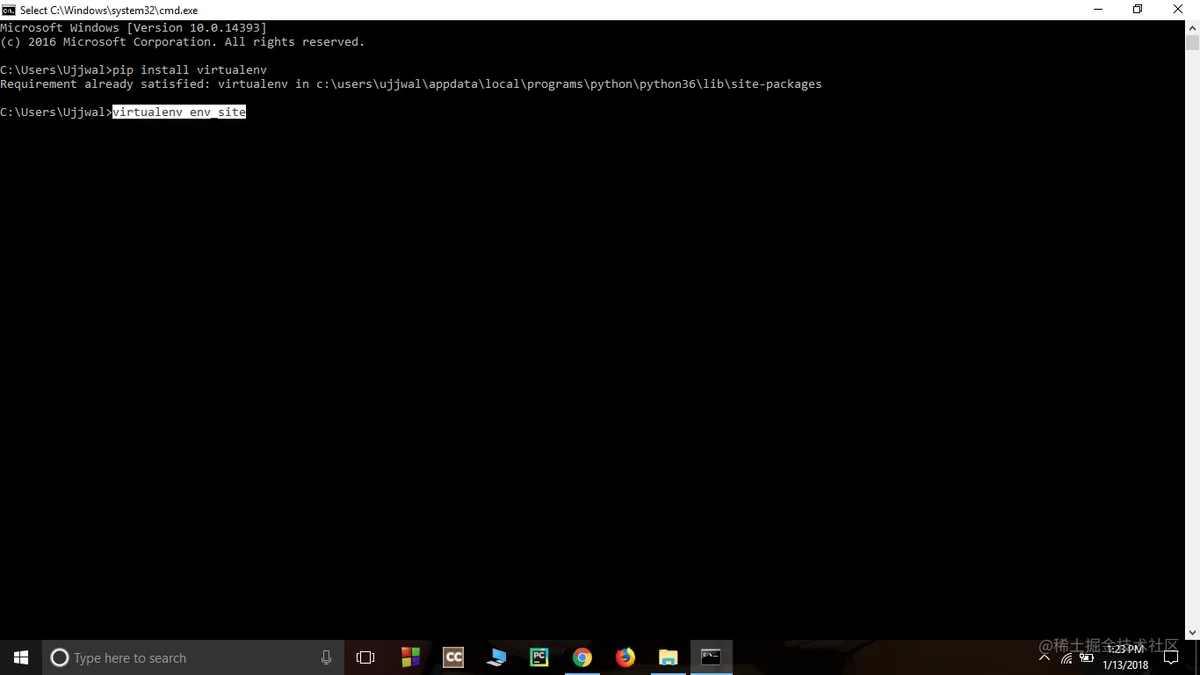The width and height of the screenshot is (1200, 675).
Task: Launch PyCharm from the taskbar
Action: 539,657
